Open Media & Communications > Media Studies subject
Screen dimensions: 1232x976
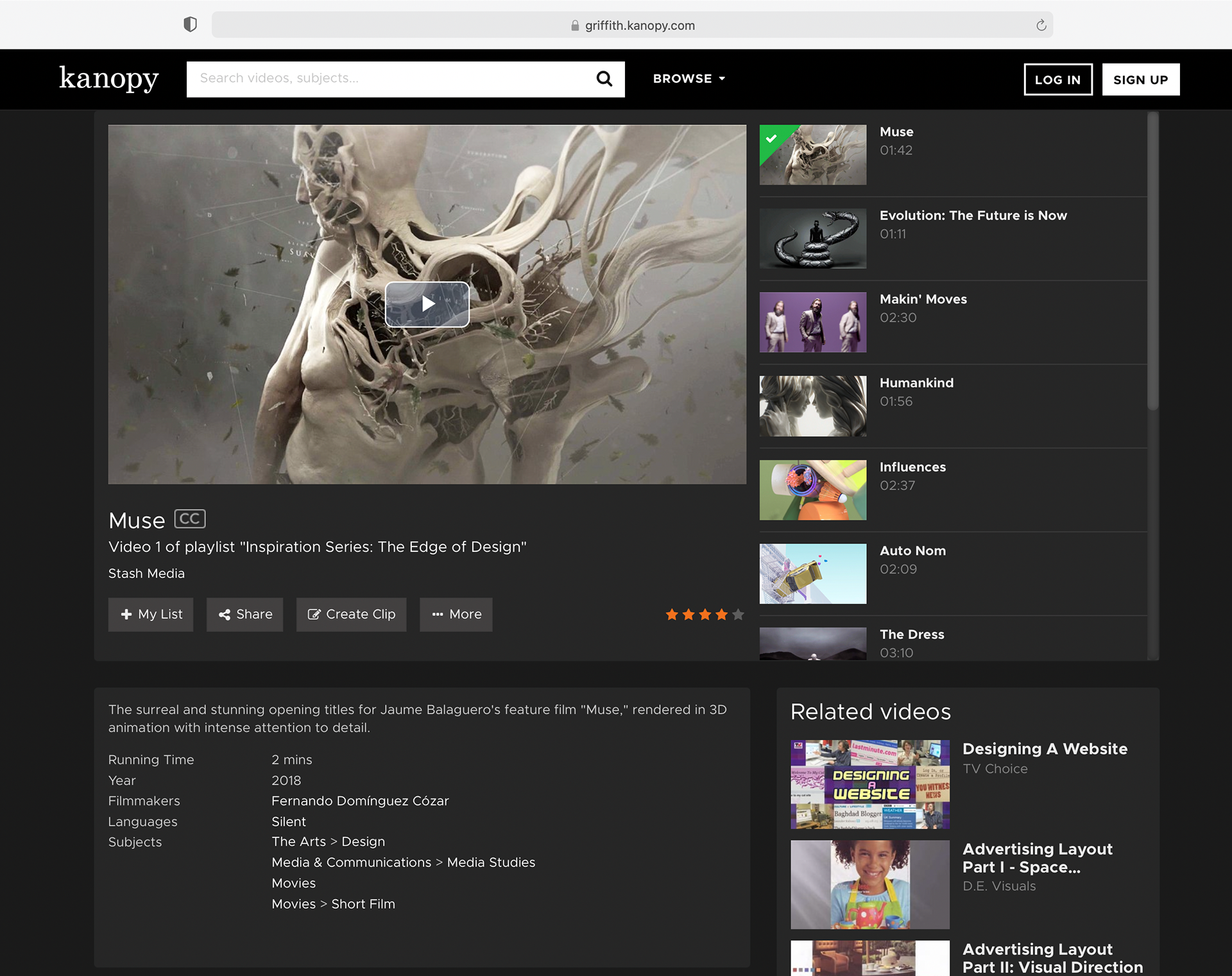403,862
